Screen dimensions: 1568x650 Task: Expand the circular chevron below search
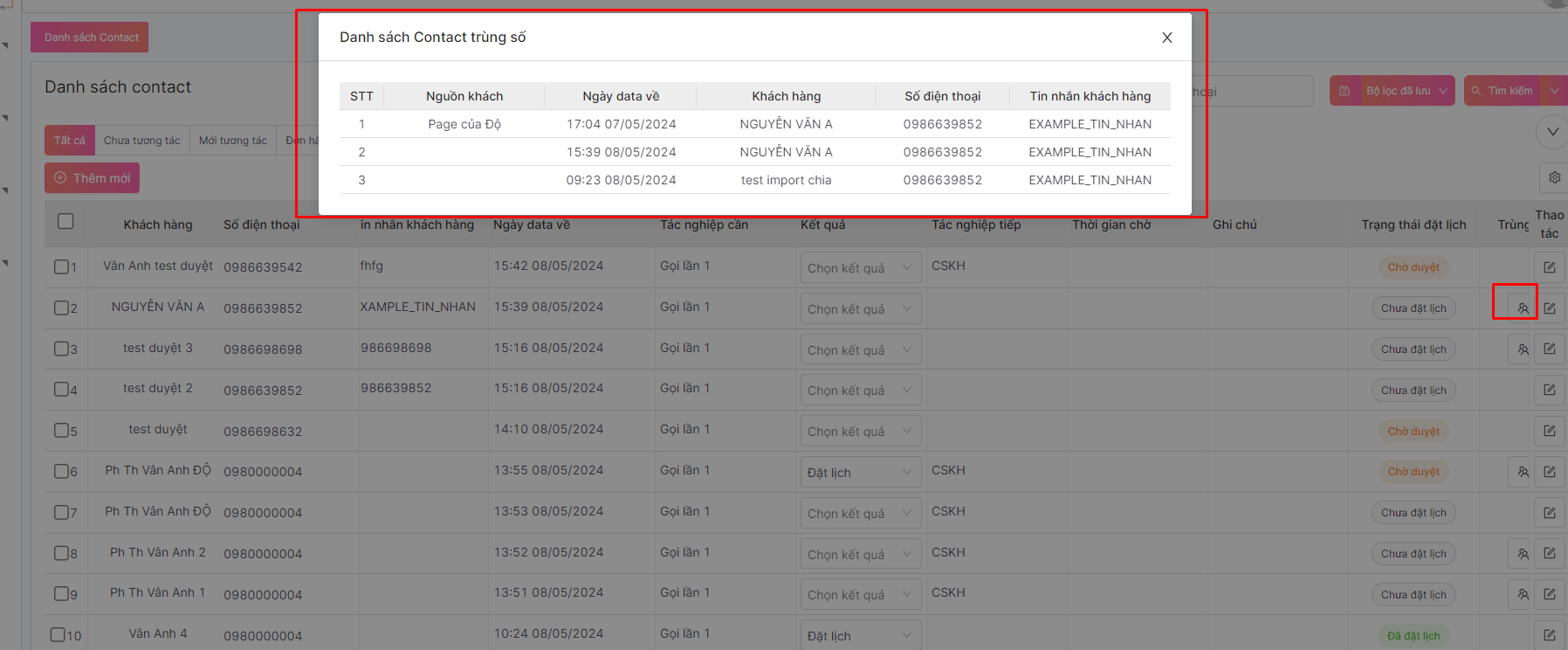[x=1551, y=132]
